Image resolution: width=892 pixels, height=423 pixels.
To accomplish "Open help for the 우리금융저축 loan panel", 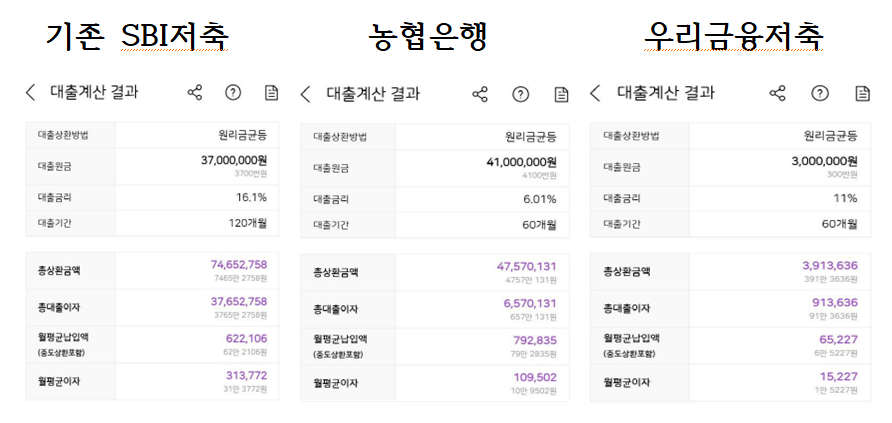I will point(820,93).
